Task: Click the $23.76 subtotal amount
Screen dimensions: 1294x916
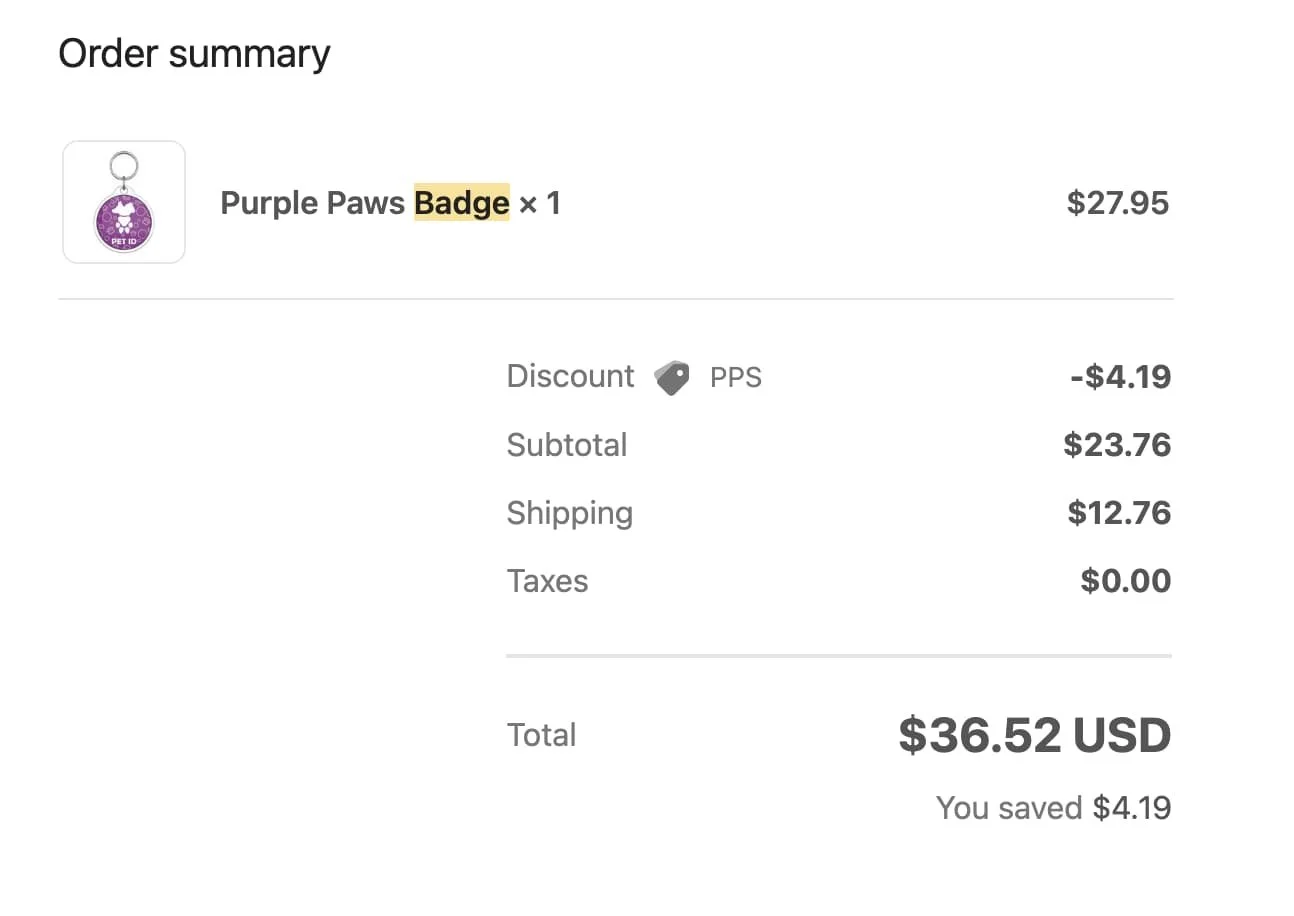Action: click(1117, 445)
